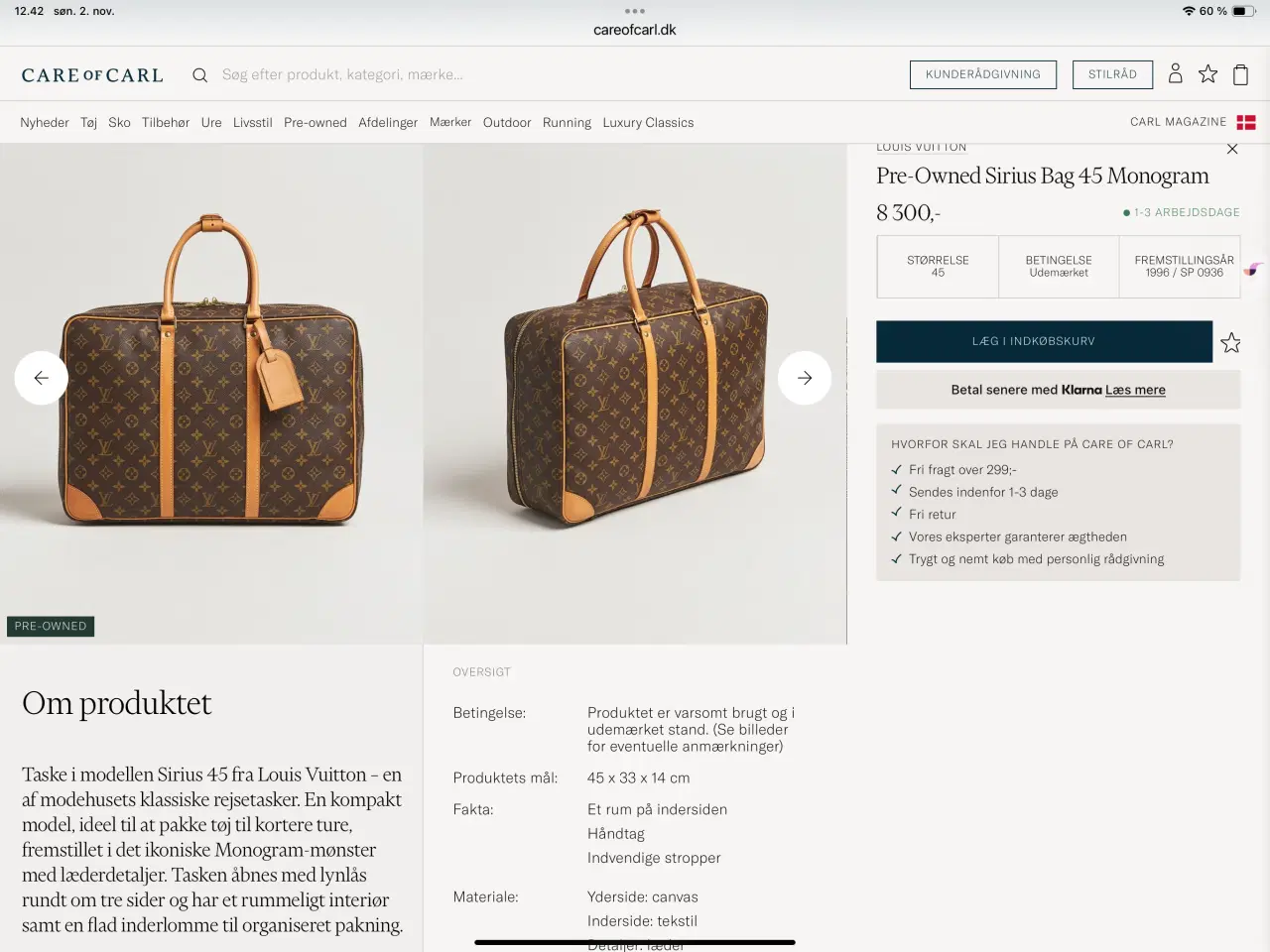This screenshot has height=952, width=1270.
Task: Open the account profile icon
Action: coord(1176,73)
